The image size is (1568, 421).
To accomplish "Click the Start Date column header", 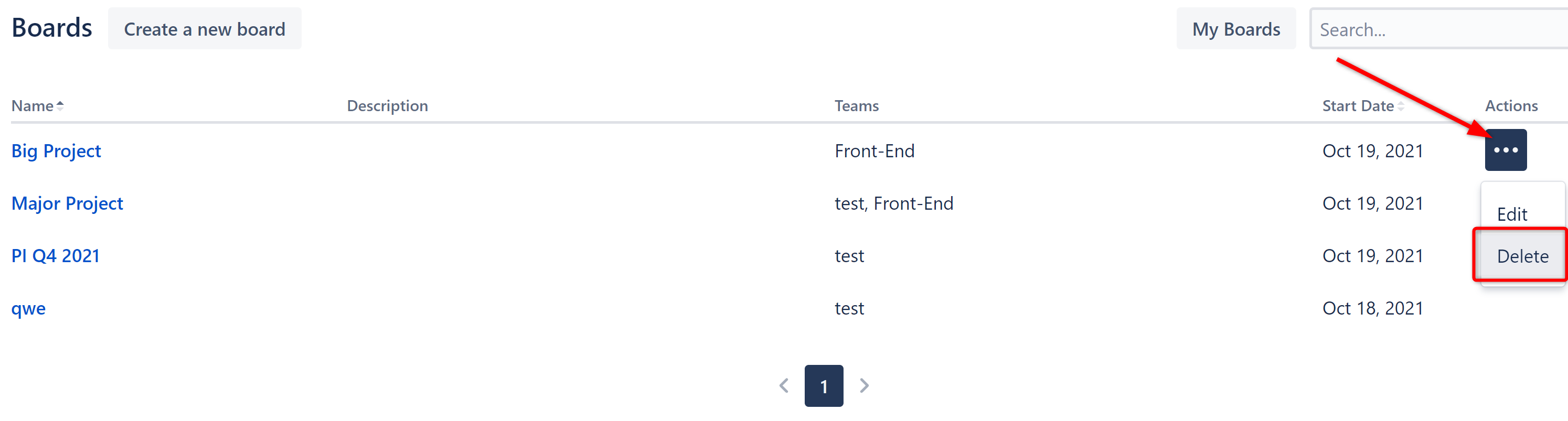I will [x=1357, y=106].
